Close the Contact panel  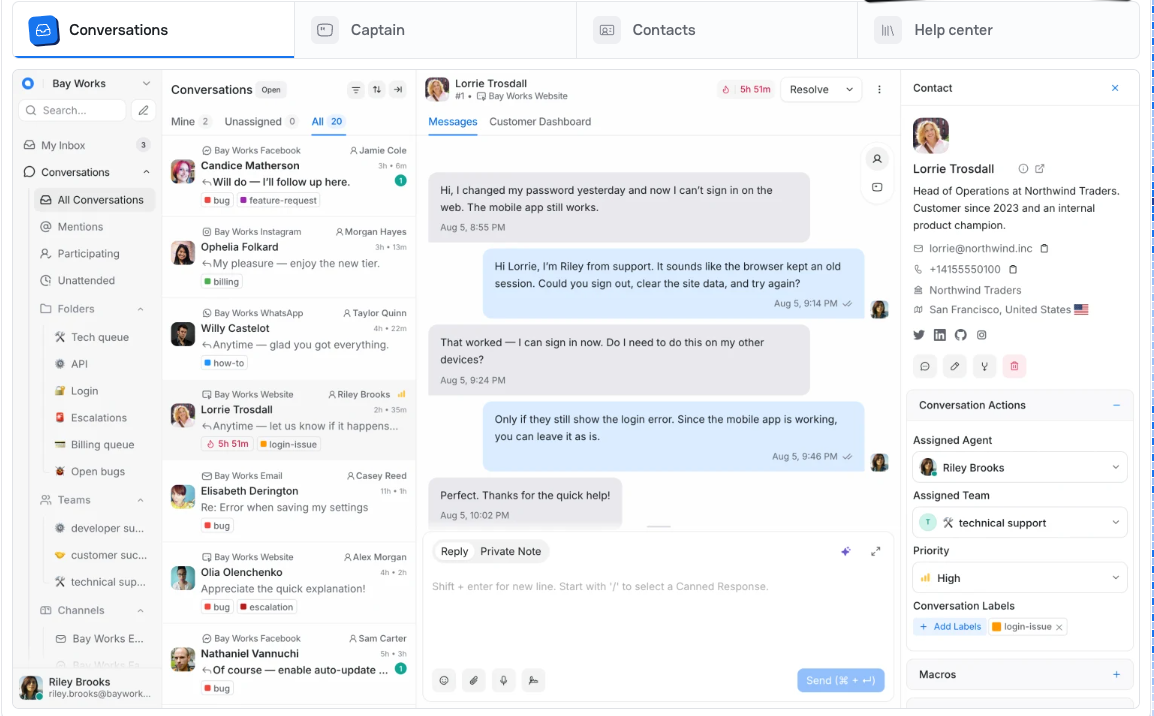click(1115, 88)
